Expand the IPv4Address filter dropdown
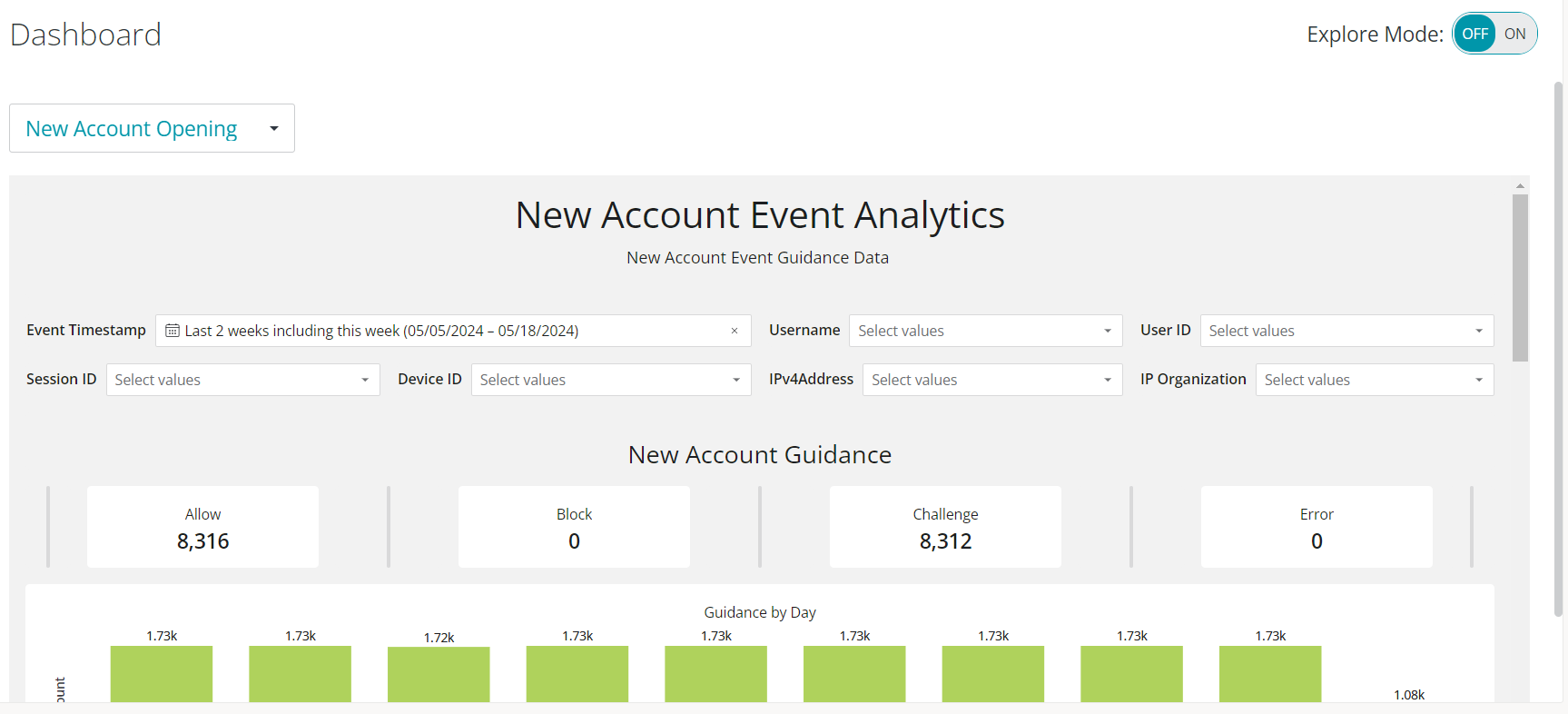This screenshot has width=1568, height=714. coord(992,380)
